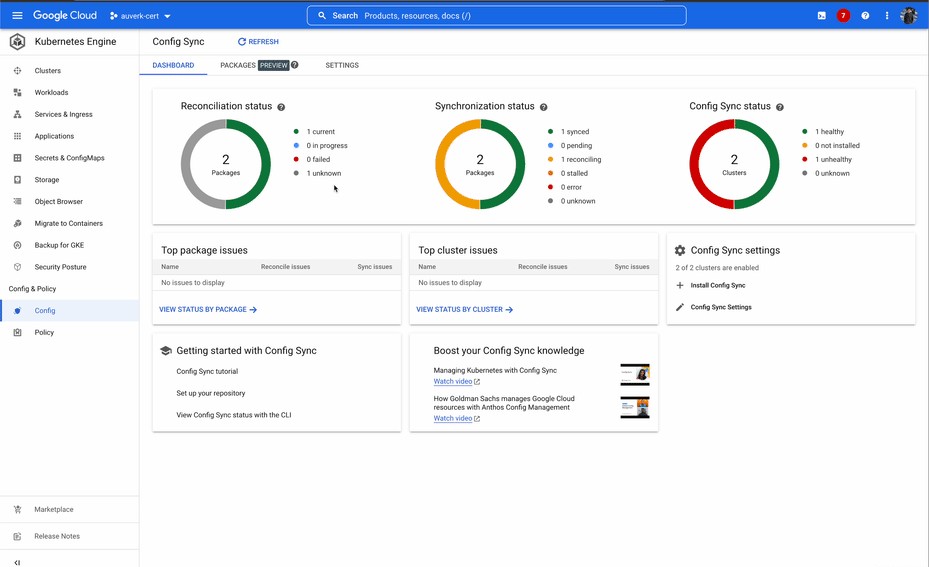Select the Config sidebar entry

tap(69, 310)
